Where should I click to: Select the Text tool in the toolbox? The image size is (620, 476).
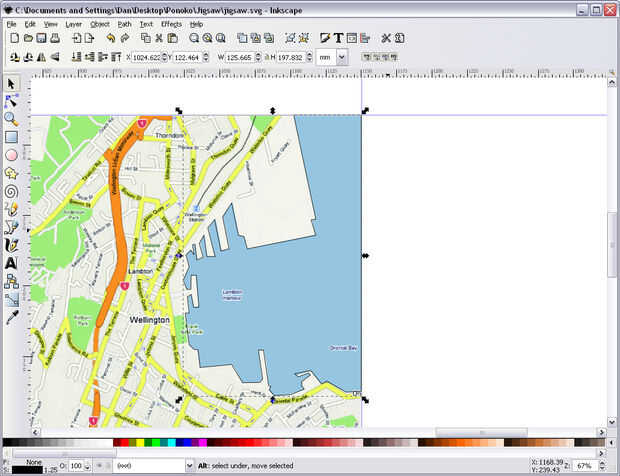tap(11, 263)
